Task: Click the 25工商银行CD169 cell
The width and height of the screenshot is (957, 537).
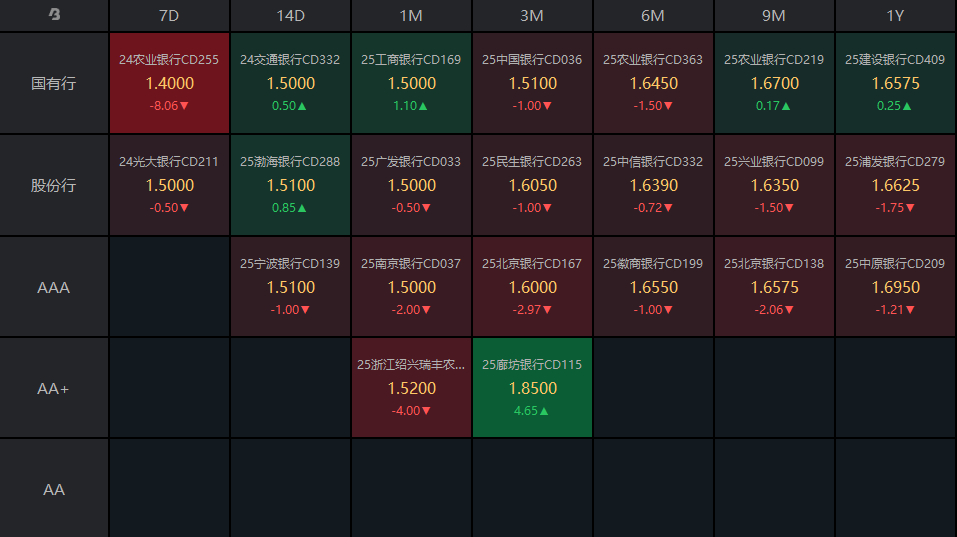Action: [411, 83]
